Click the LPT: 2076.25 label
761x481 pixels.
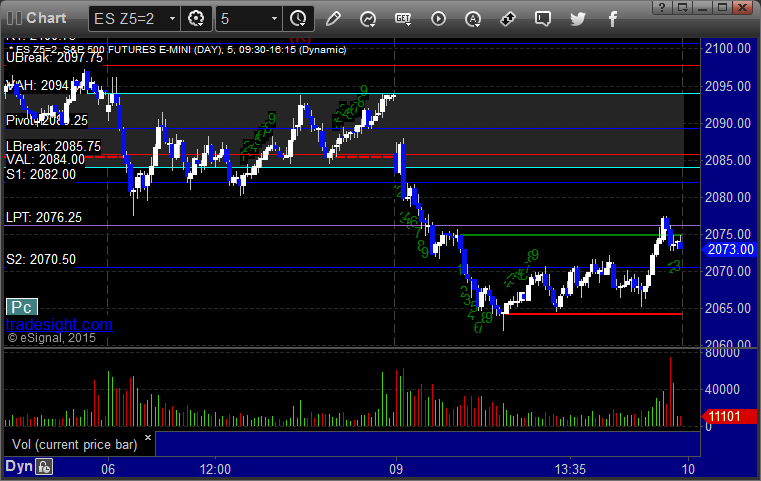point(44,217)
